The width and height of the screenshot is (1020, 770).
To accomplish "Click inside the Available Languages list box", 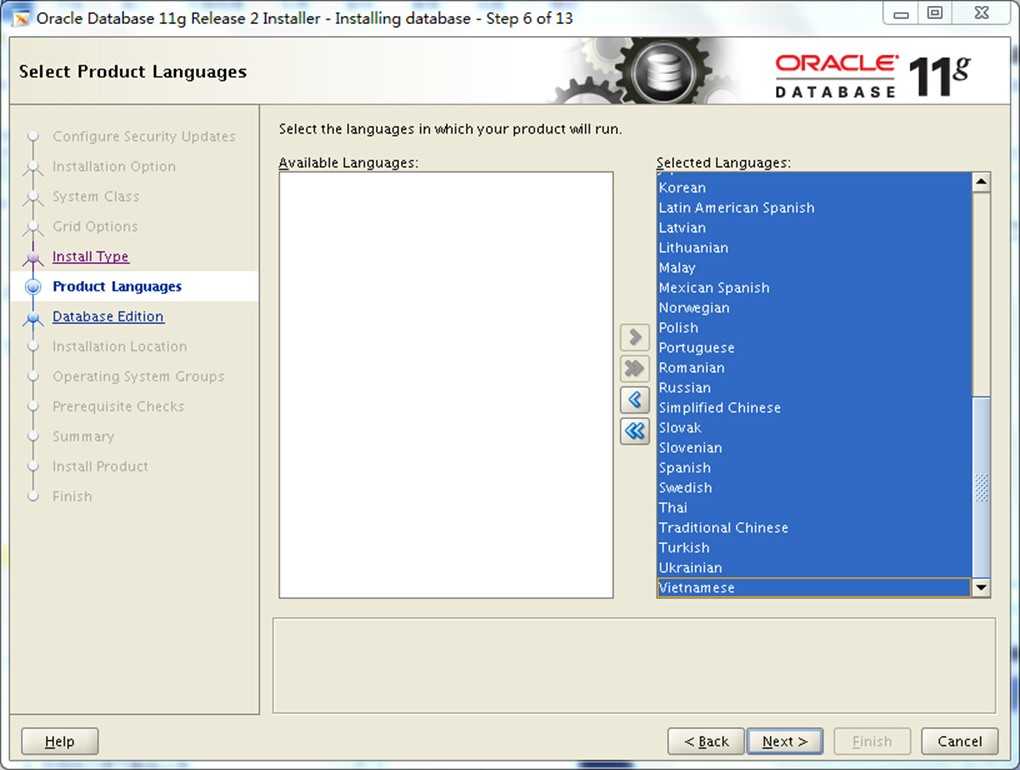I will 446,385.
